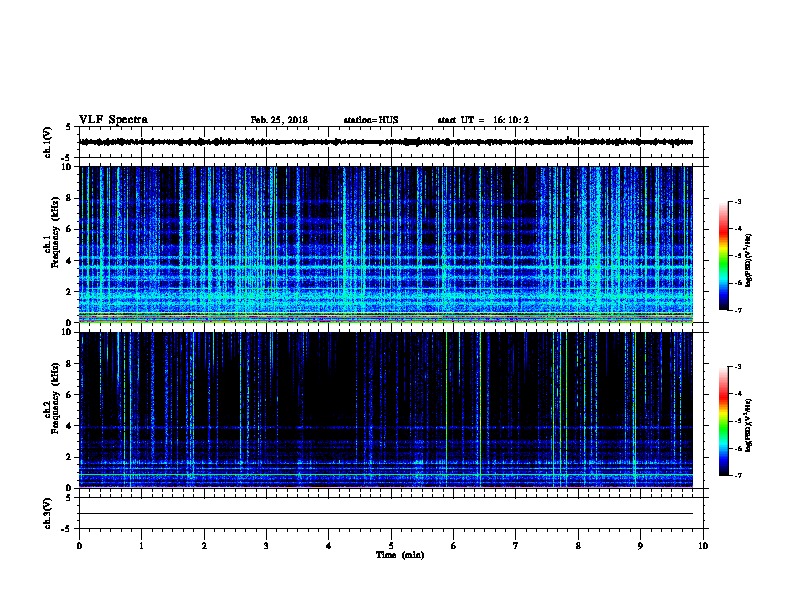This screenshot has width=792, height=612.
Task: Click the time axis tick label '7'
Action: pyautogui.click(x=516, y=546)
